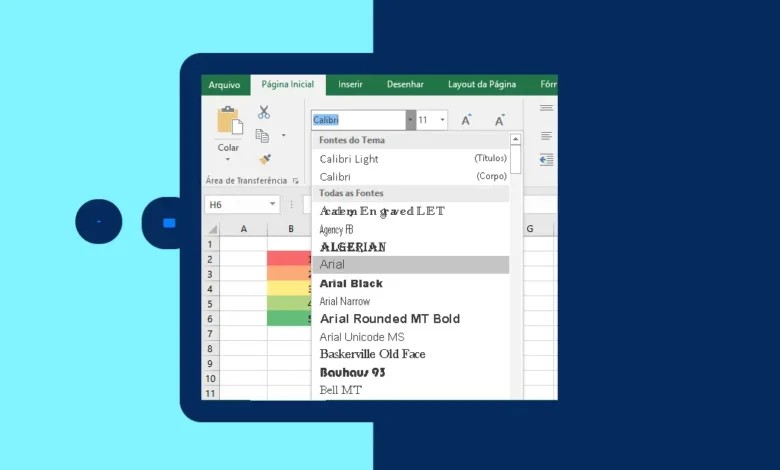Click the increase font size icon
The height and width of the screenshot is (470, 780).
point(466,120)
